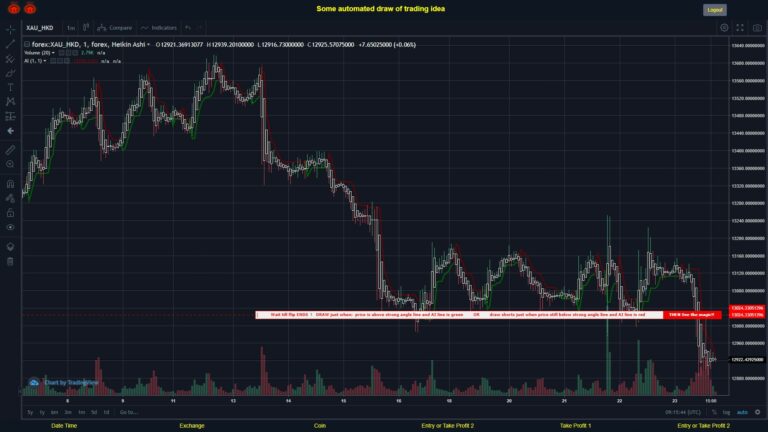Open the pattern drawing tools
Screen dimensions: 768x432
point(10,102)
